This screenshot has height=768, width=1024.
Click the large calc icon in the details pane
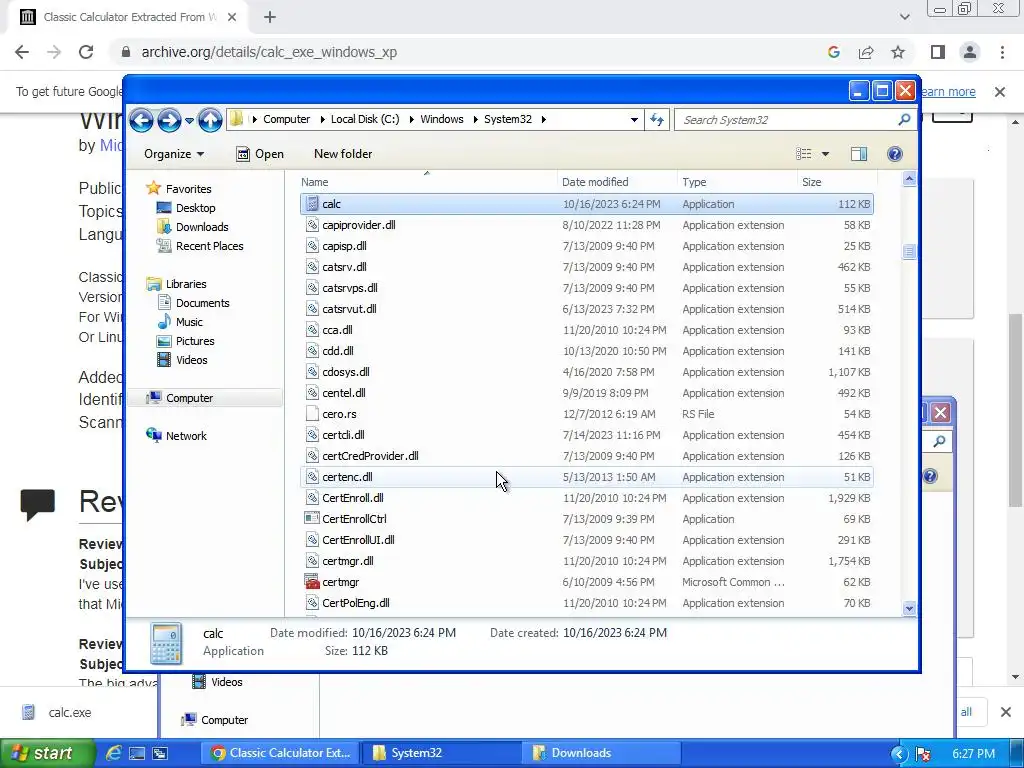click(x=166, y=643)
